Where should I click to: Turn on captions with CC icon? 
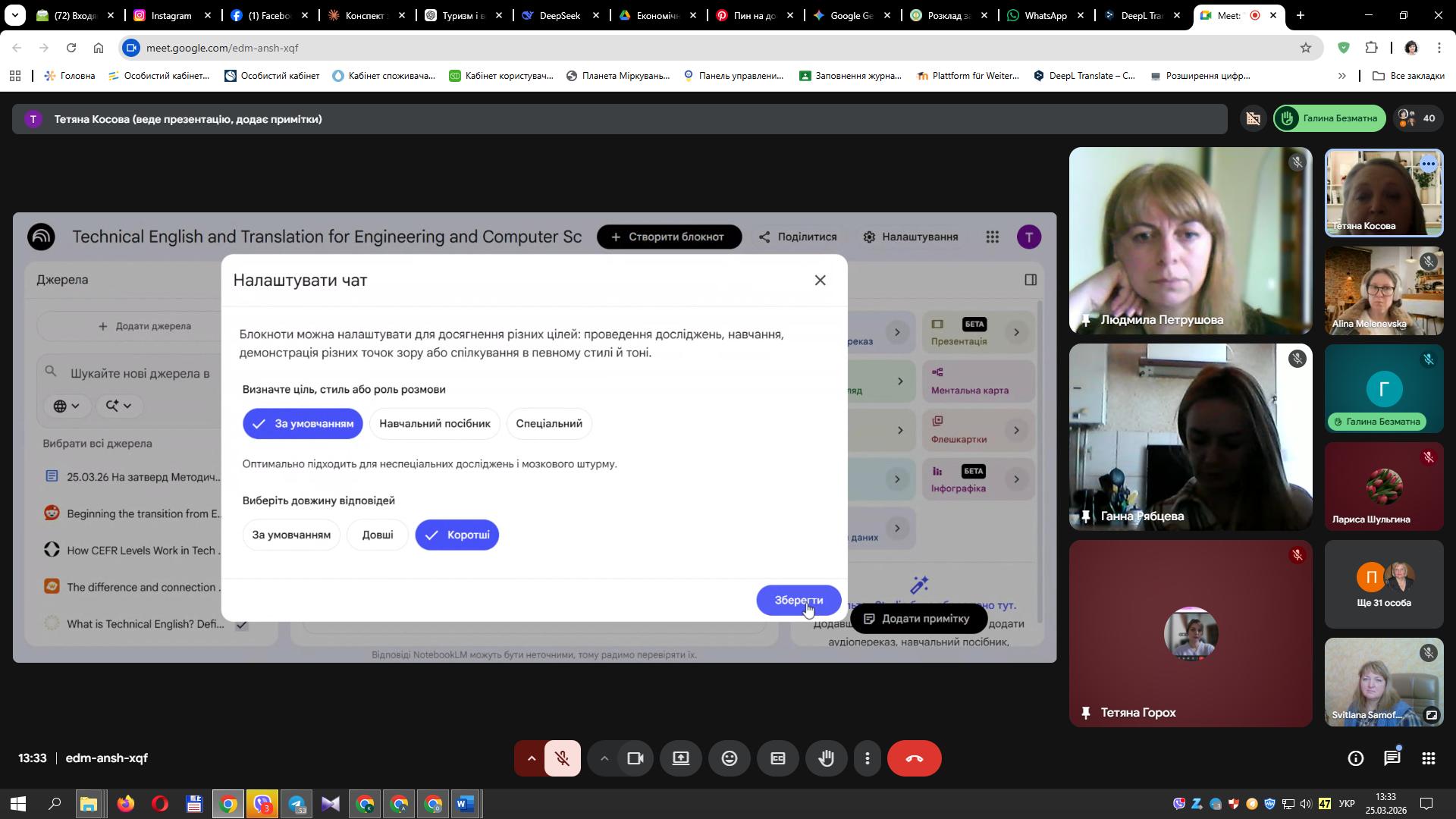coord(777,758)
